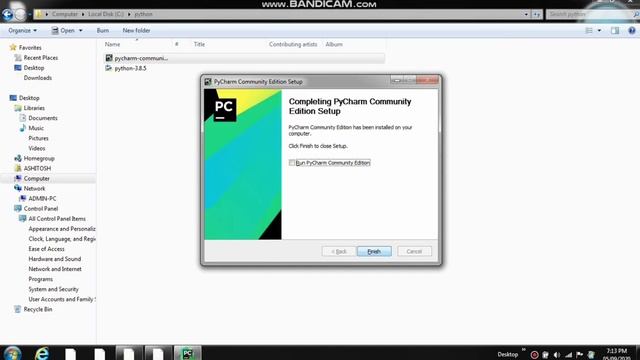The width and height of the screenshot is (640, 360).
Task: Open Appearance and Personalization item
Action: pyautogui.click(x=62, y=229)
